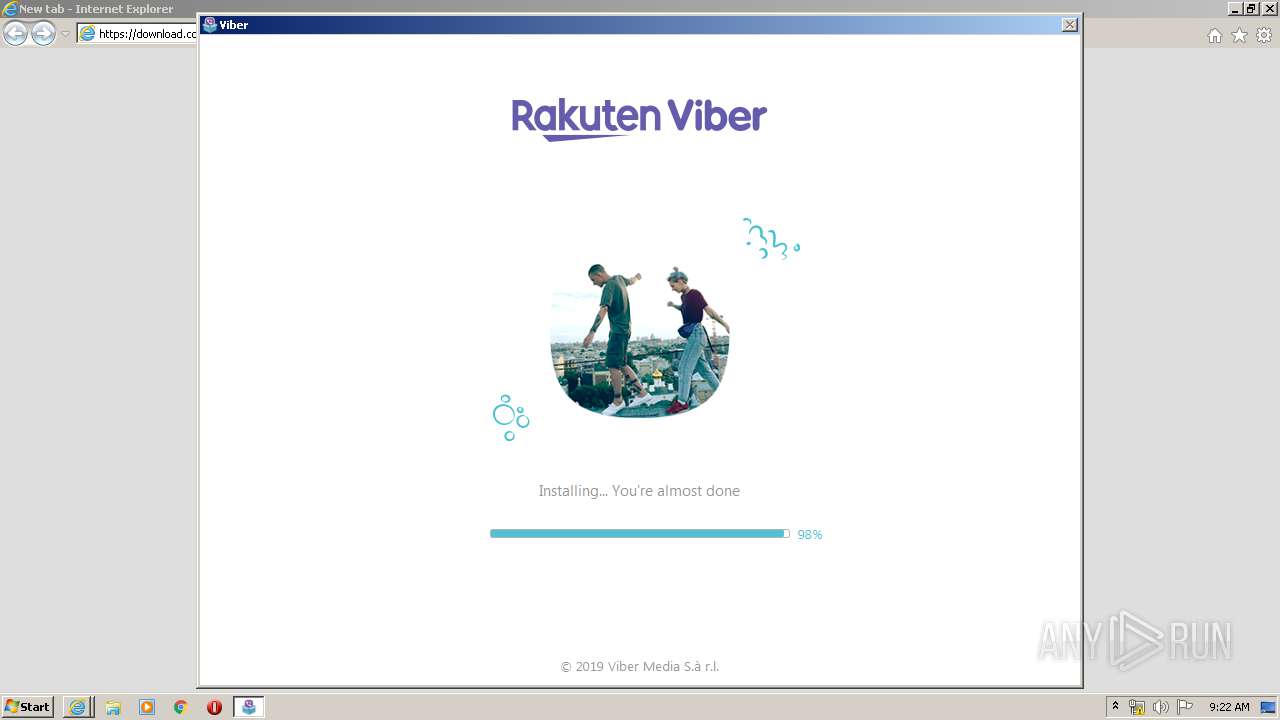Click the Internet Explorer title bar icon
1280x720 pixels.
click(10, 8)
